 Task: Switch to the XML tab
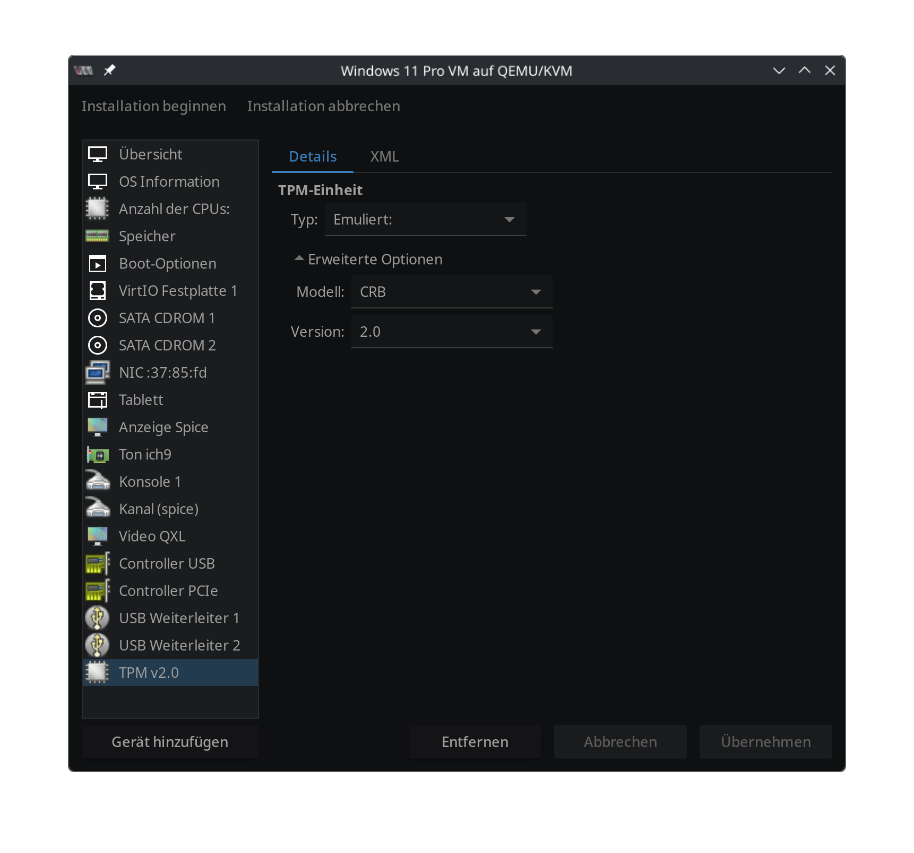385,156
